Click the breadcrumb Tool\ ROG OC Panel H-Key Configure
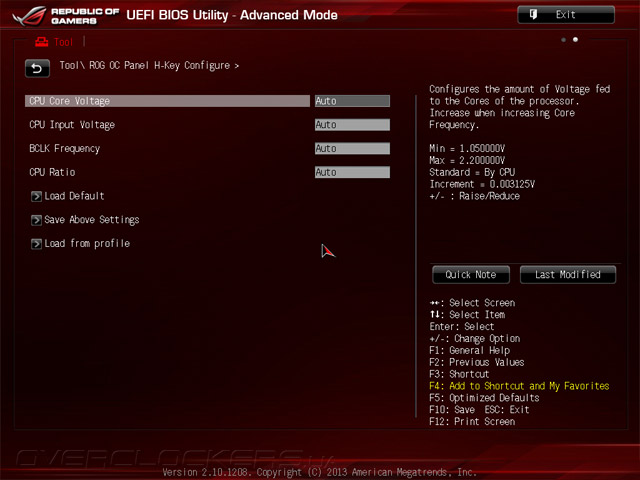 click(x=149, y=65)
